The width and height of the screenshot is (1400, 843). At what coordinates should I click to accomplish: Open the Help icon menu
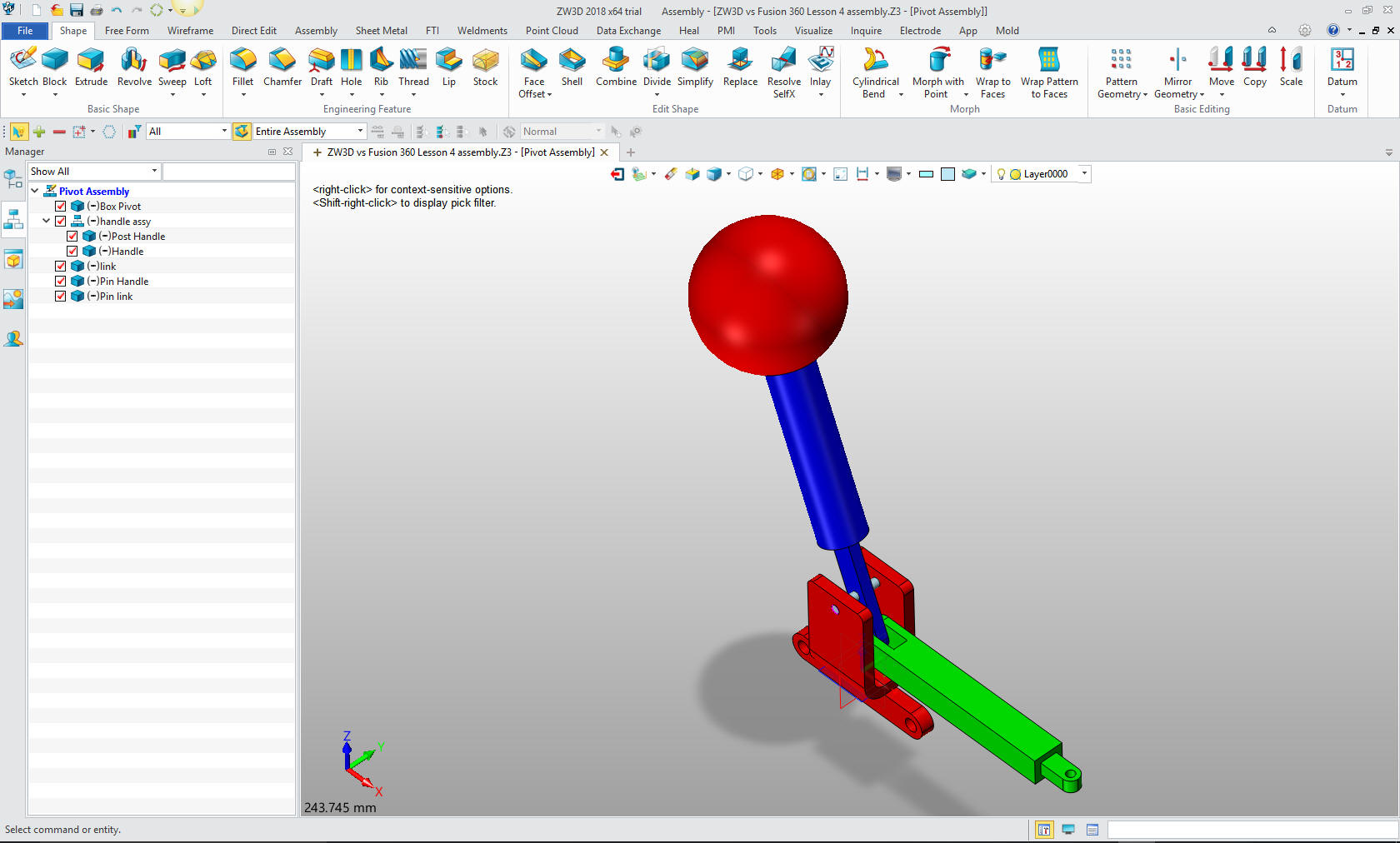1332,30
